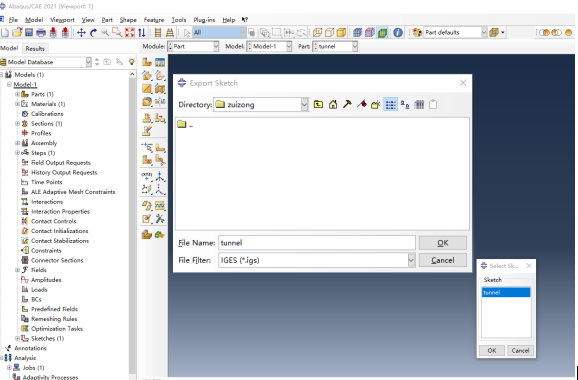Go to home directory in Export dialog
The width and height of the screenshot is (578, 380).
333,105
